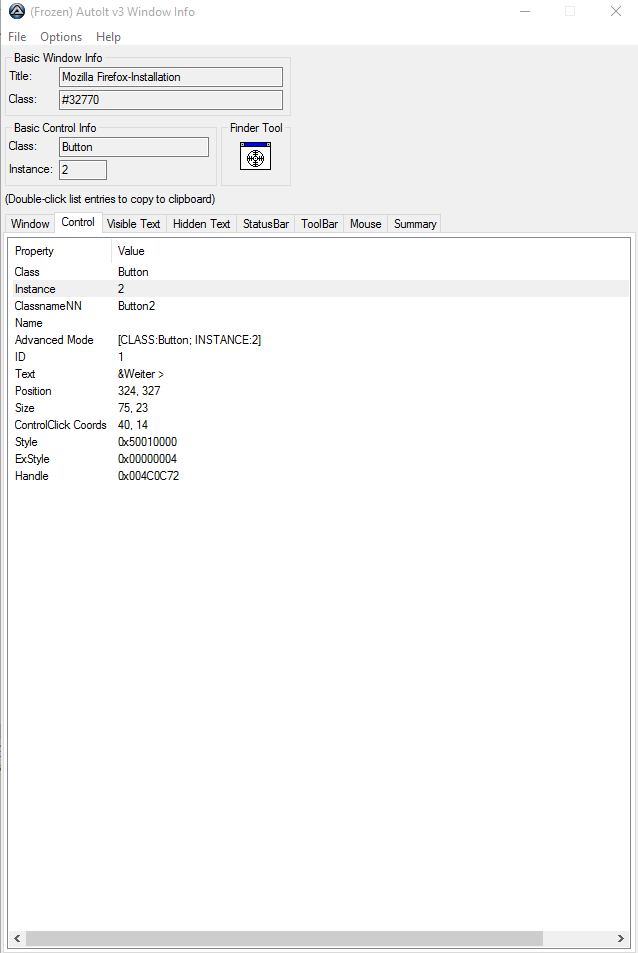Switch to the Hidden Text tab
This screenshot has width=638, height=953.
(x=201, y=224)
